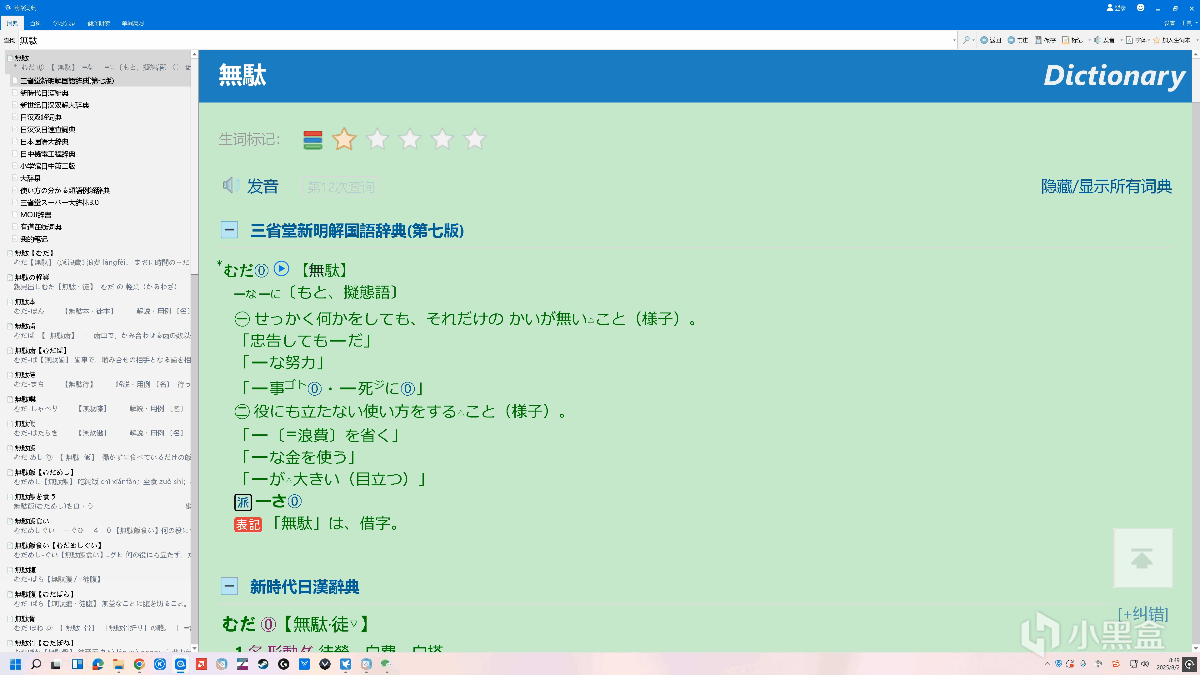Screen dimensions: 1200x675
Task: Click the [+纠错] link
Action: (x=1143, y=614)
